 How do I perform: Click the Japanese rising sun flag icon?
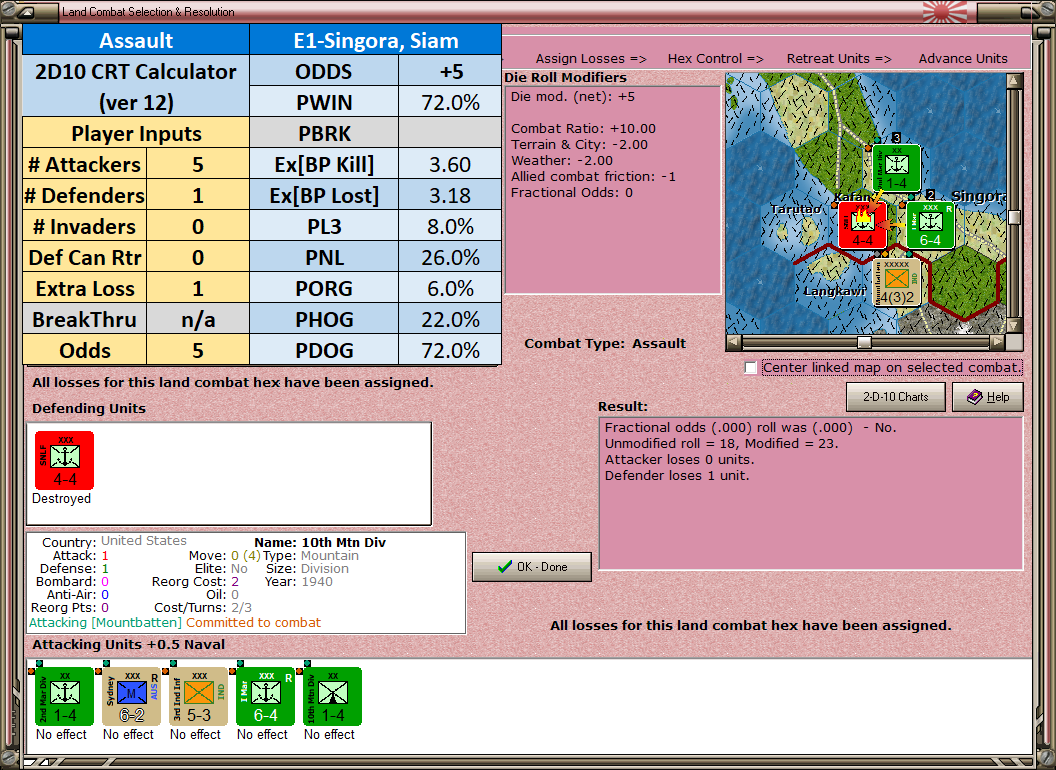point(944,11)
